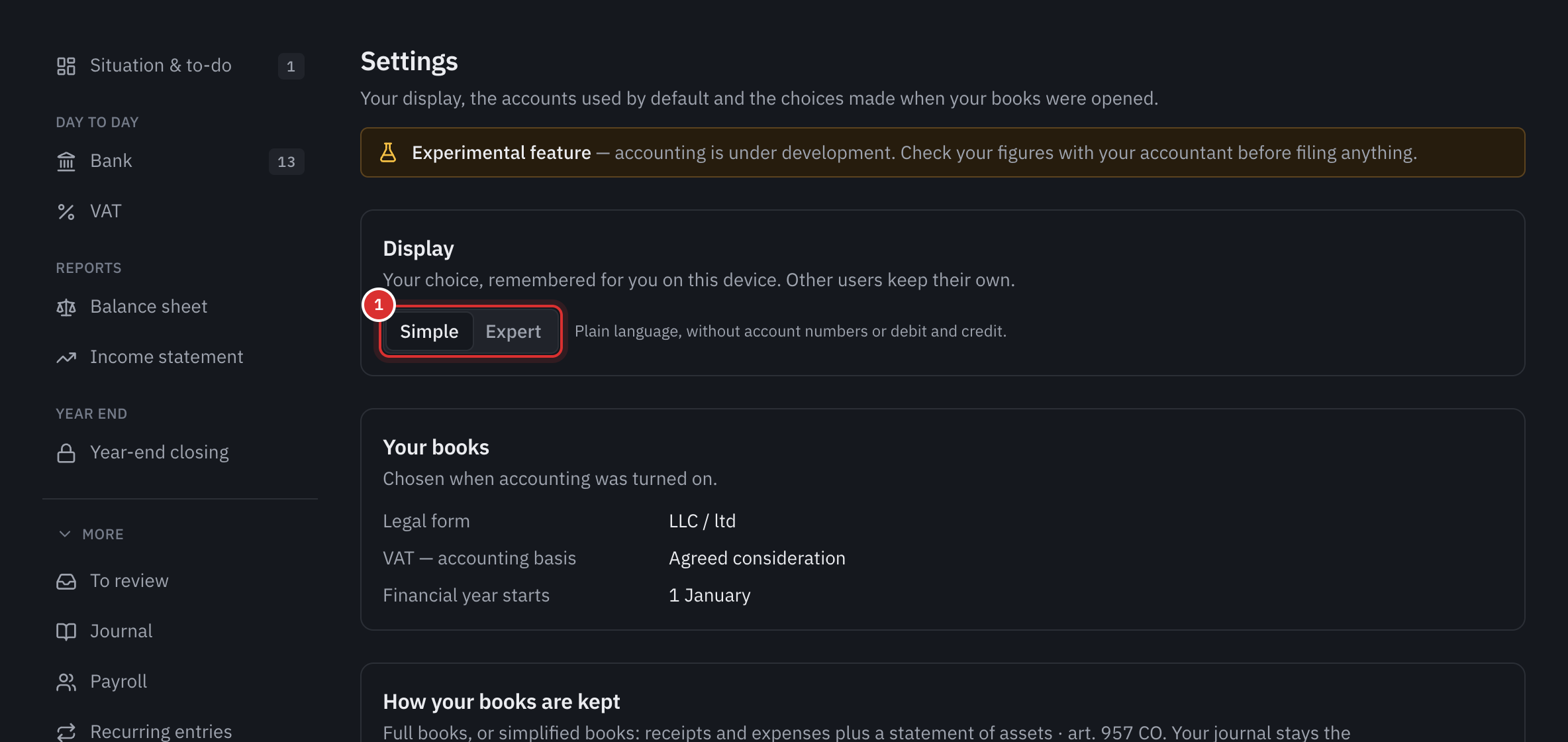The image size is (1568, 742).
Task: Open the Balance sheet report
Action: pyautogui.click(x=180, y=307)
